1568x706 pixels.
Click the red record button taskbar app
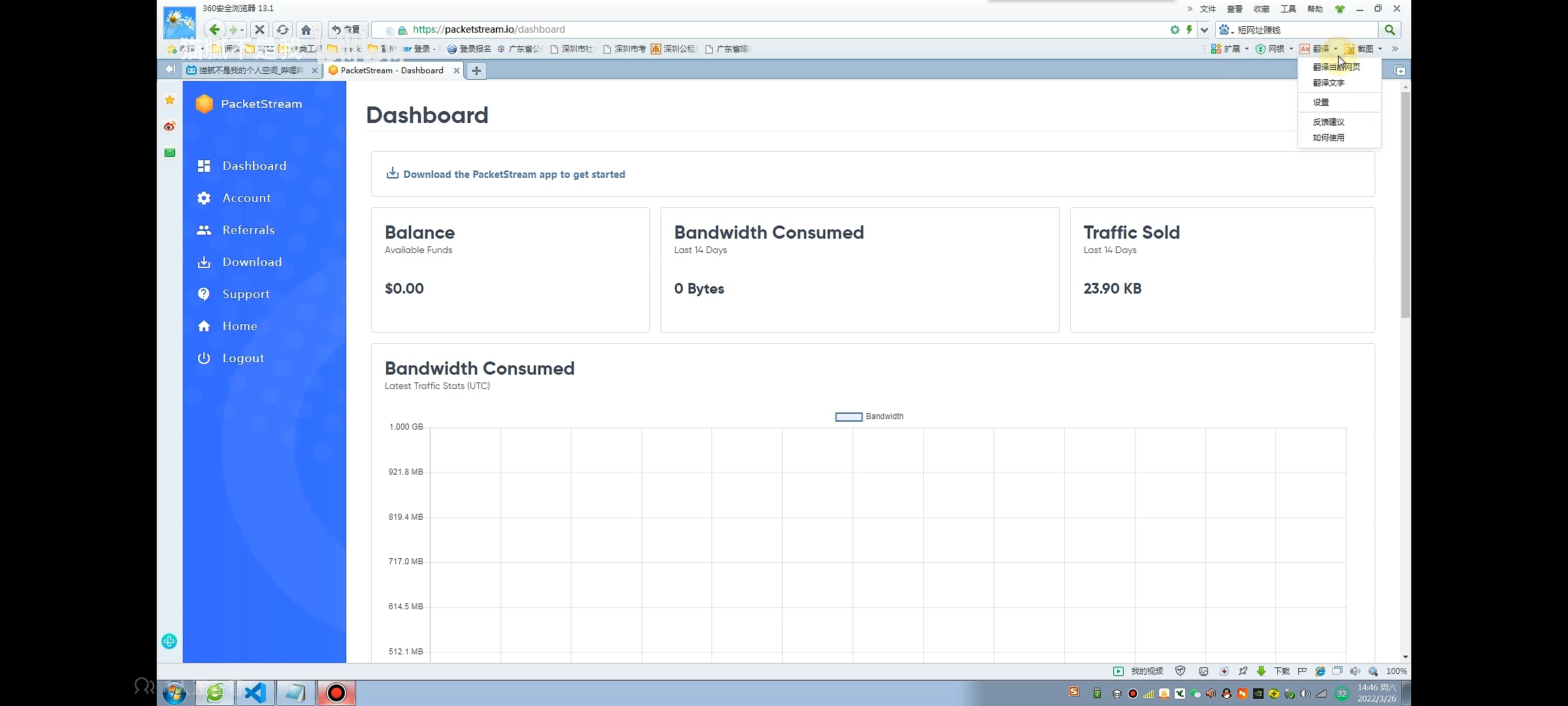pos(336,693)
